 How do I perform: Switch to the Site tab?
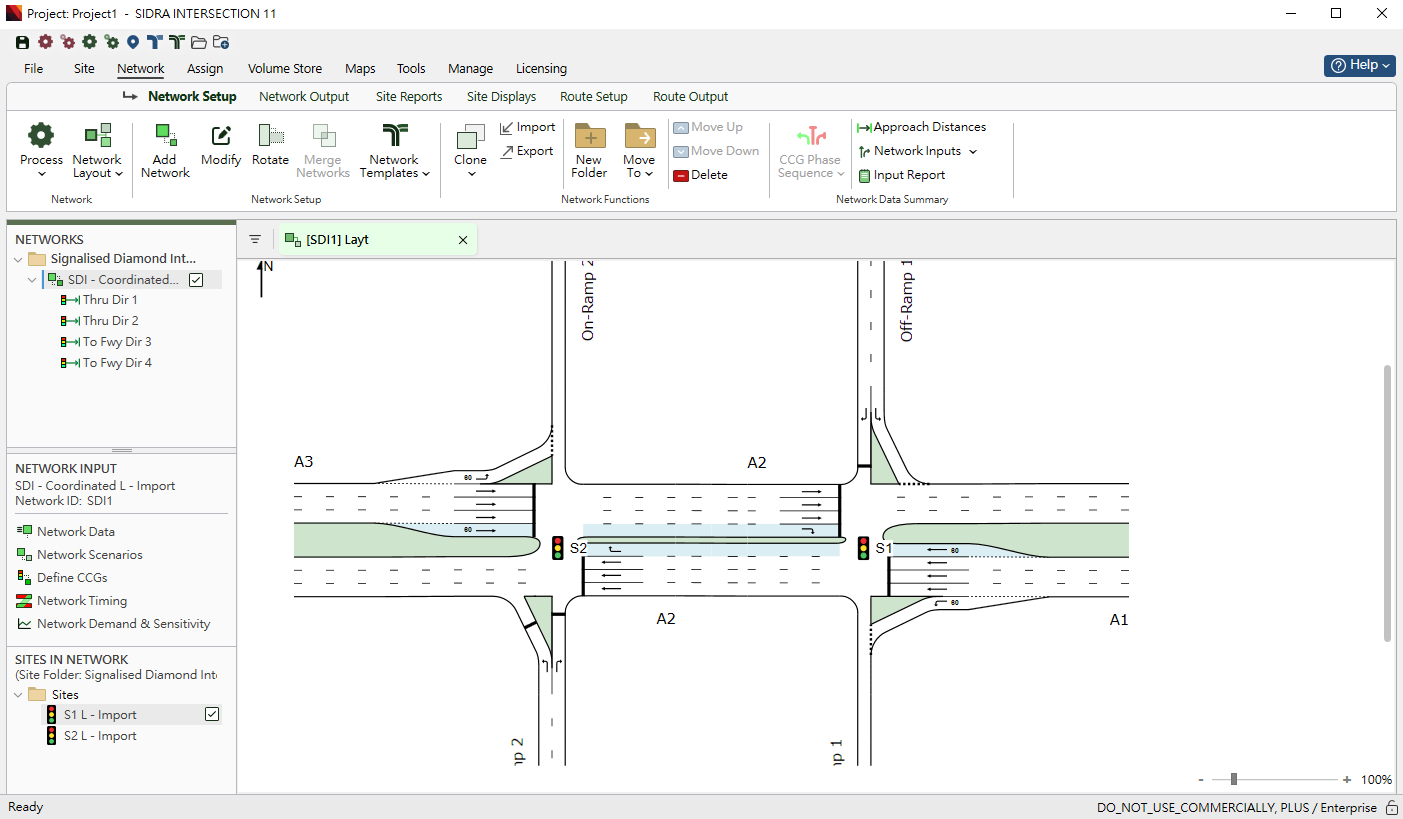coord(84,69)
